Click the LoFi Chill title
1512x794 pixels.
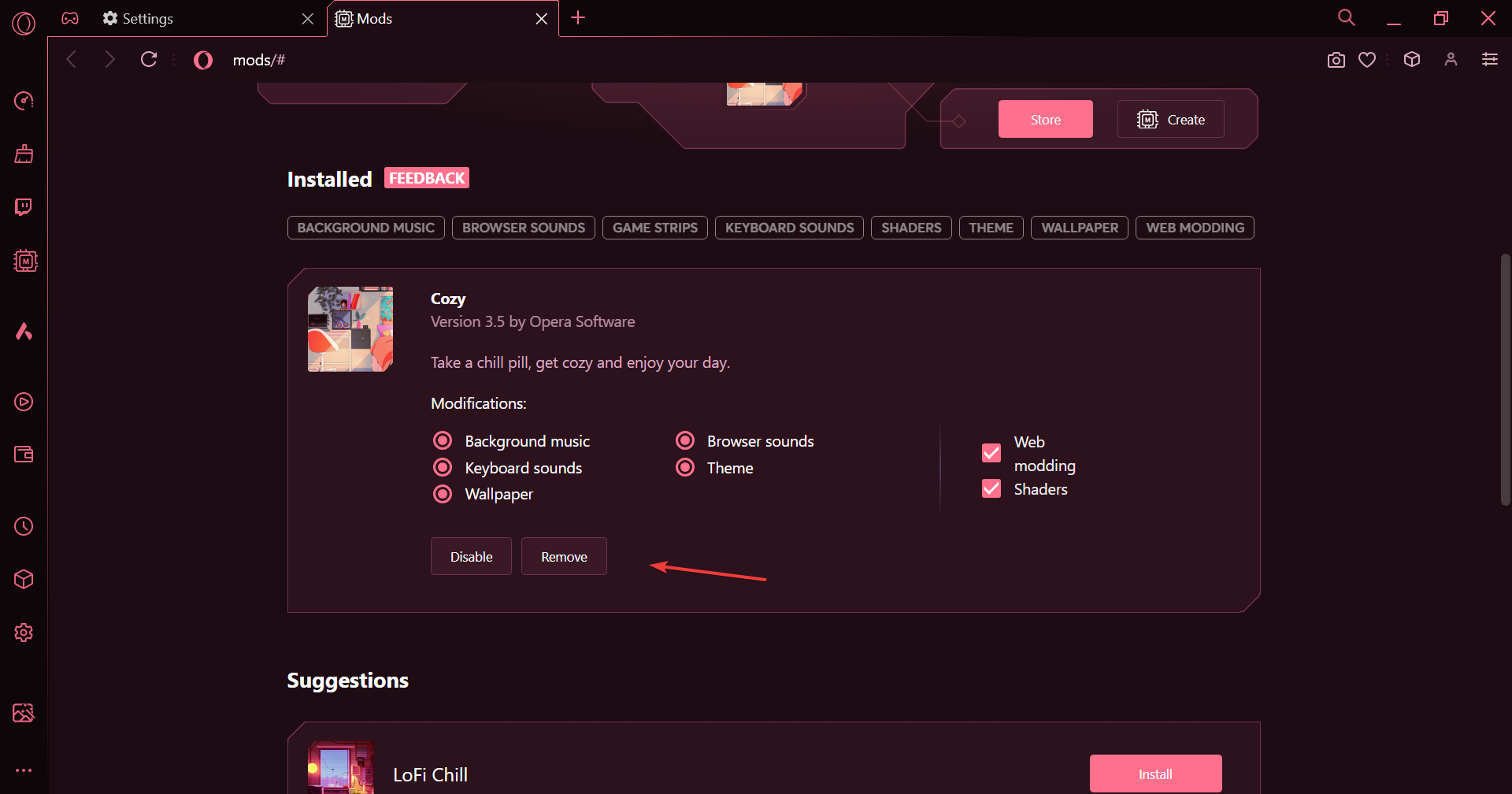click(x=431, y=774)
